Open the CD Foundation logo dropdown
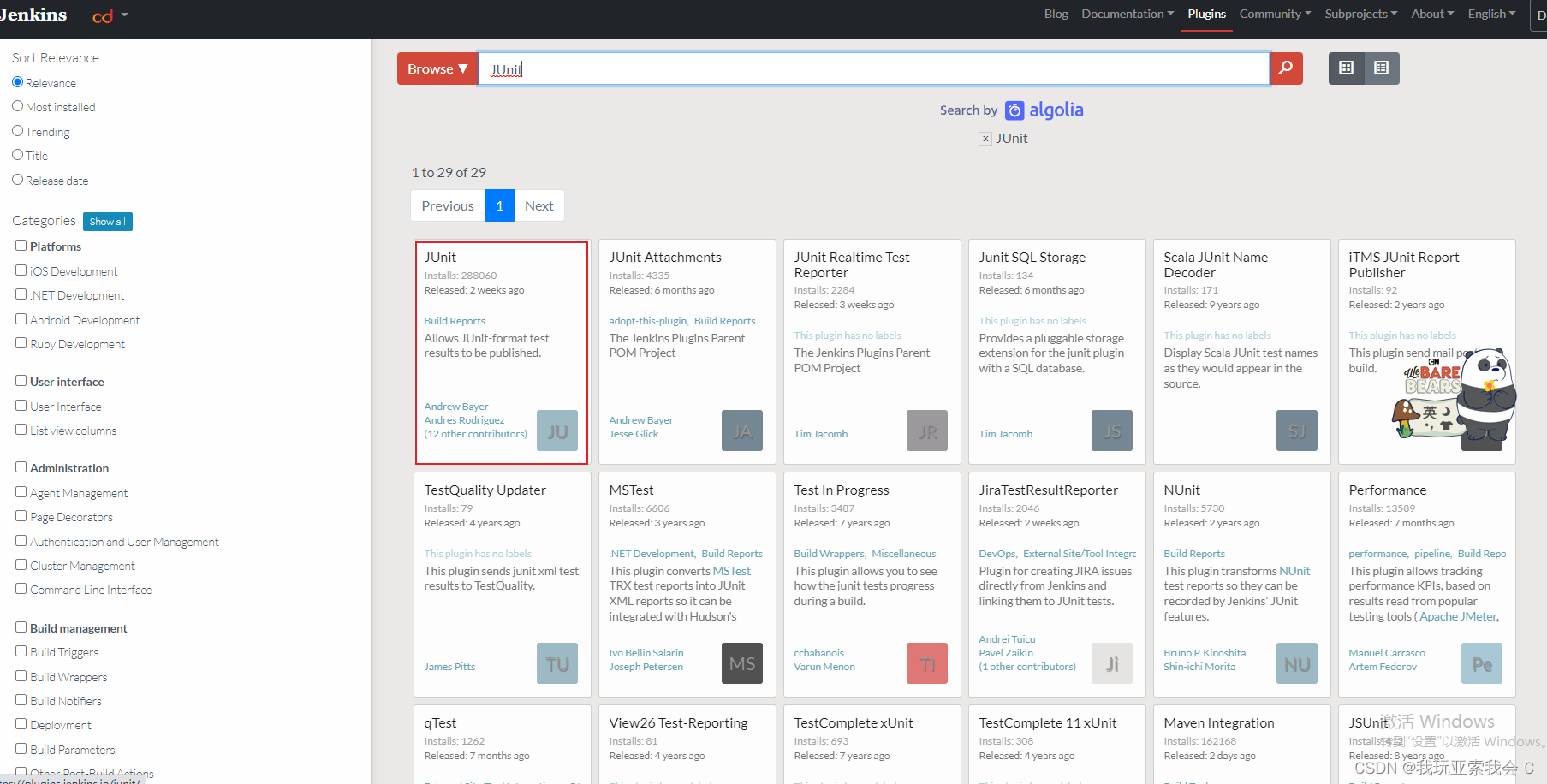 click(x=110, y=15)
